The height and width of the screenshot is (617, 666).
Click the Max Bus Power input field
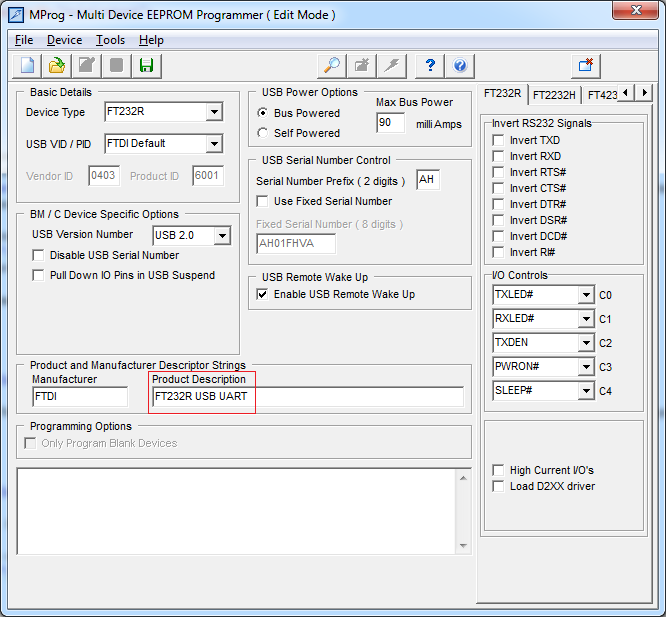click(x=390, y=123)
